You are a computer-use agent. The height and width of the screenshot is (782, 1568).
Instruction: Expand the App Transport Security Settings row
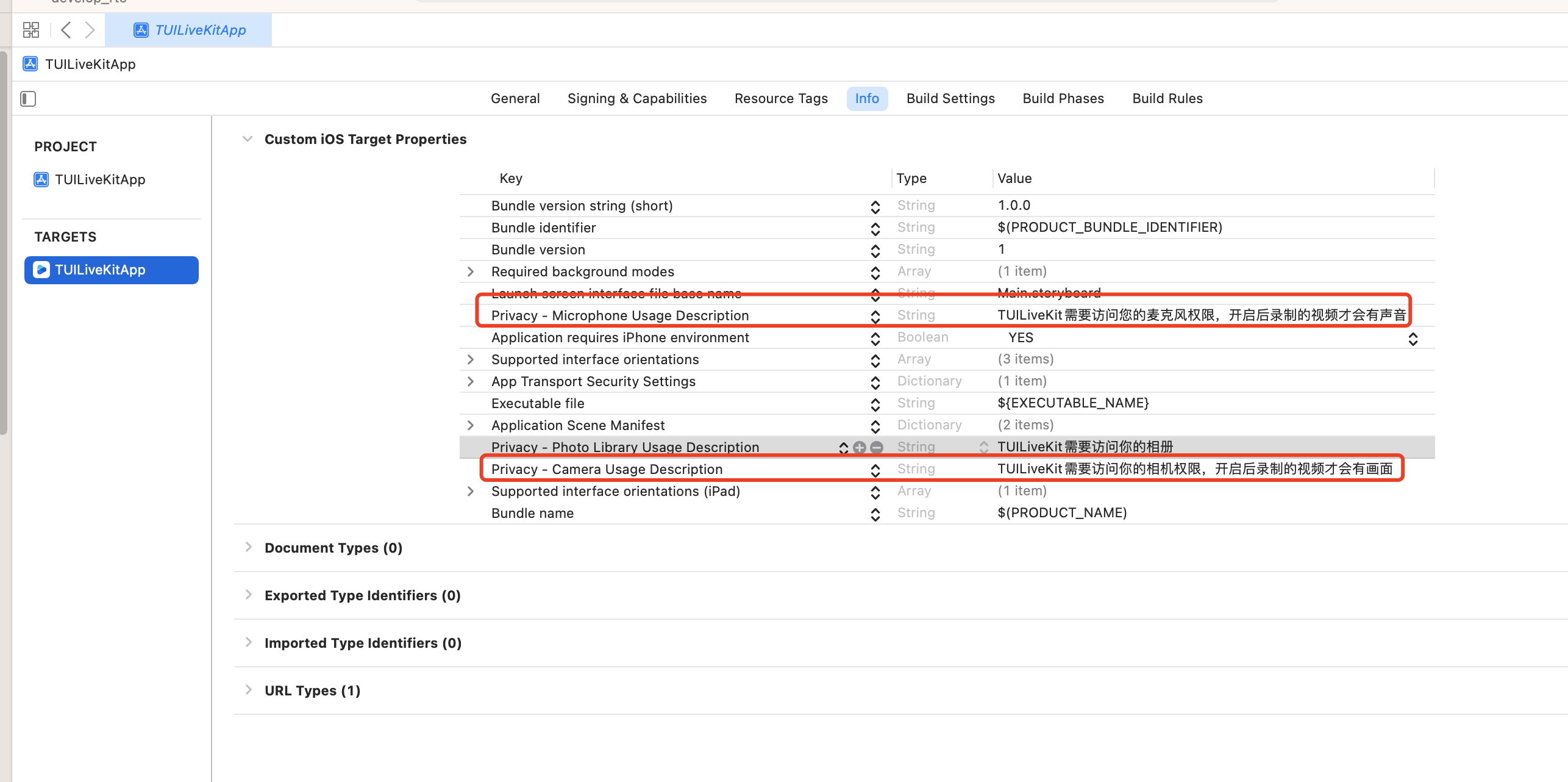coord(470,381)
